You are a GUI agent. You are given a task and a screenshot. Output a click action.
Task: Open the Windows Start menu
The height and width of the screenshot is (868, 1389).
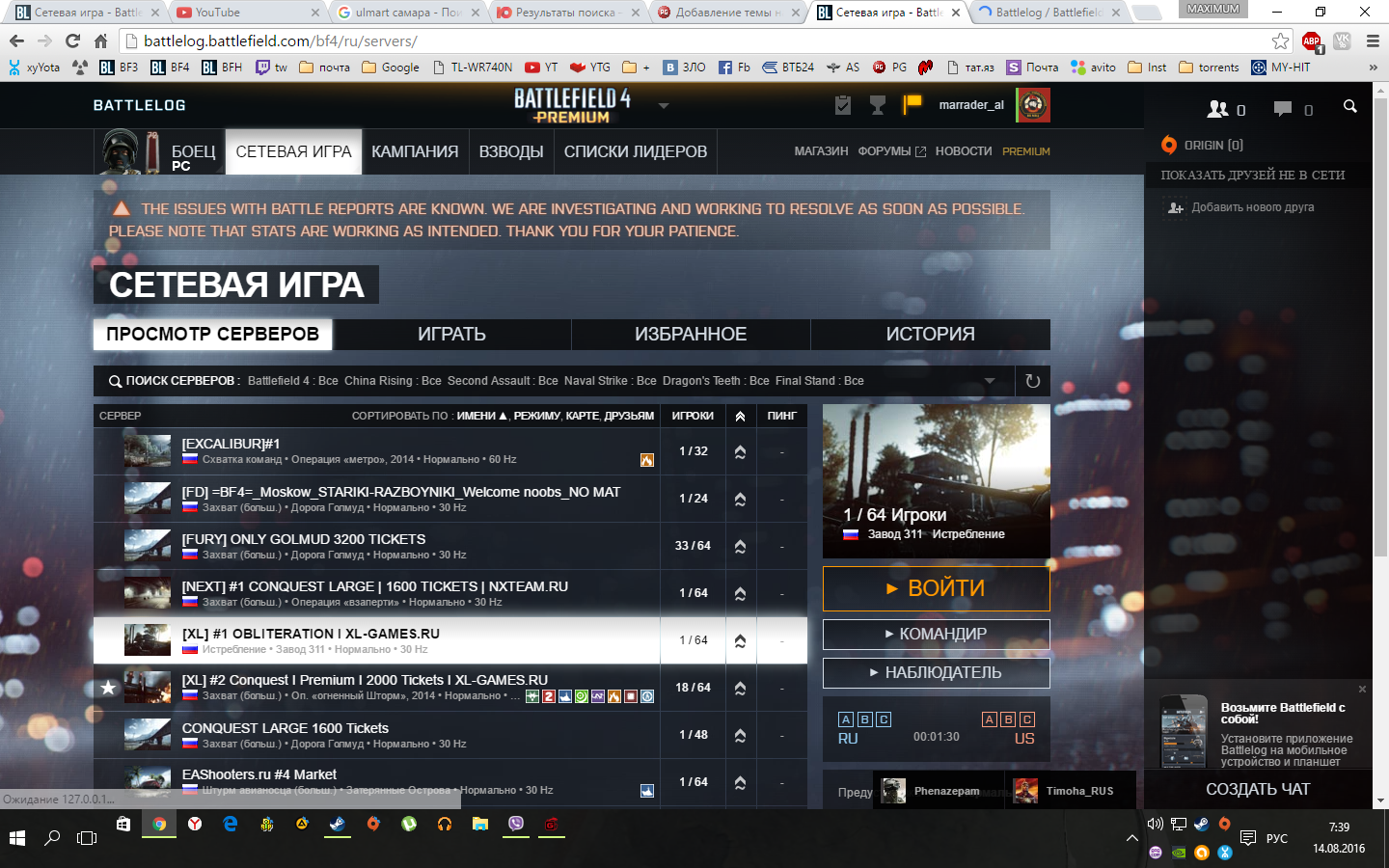[x=17, y=838]
